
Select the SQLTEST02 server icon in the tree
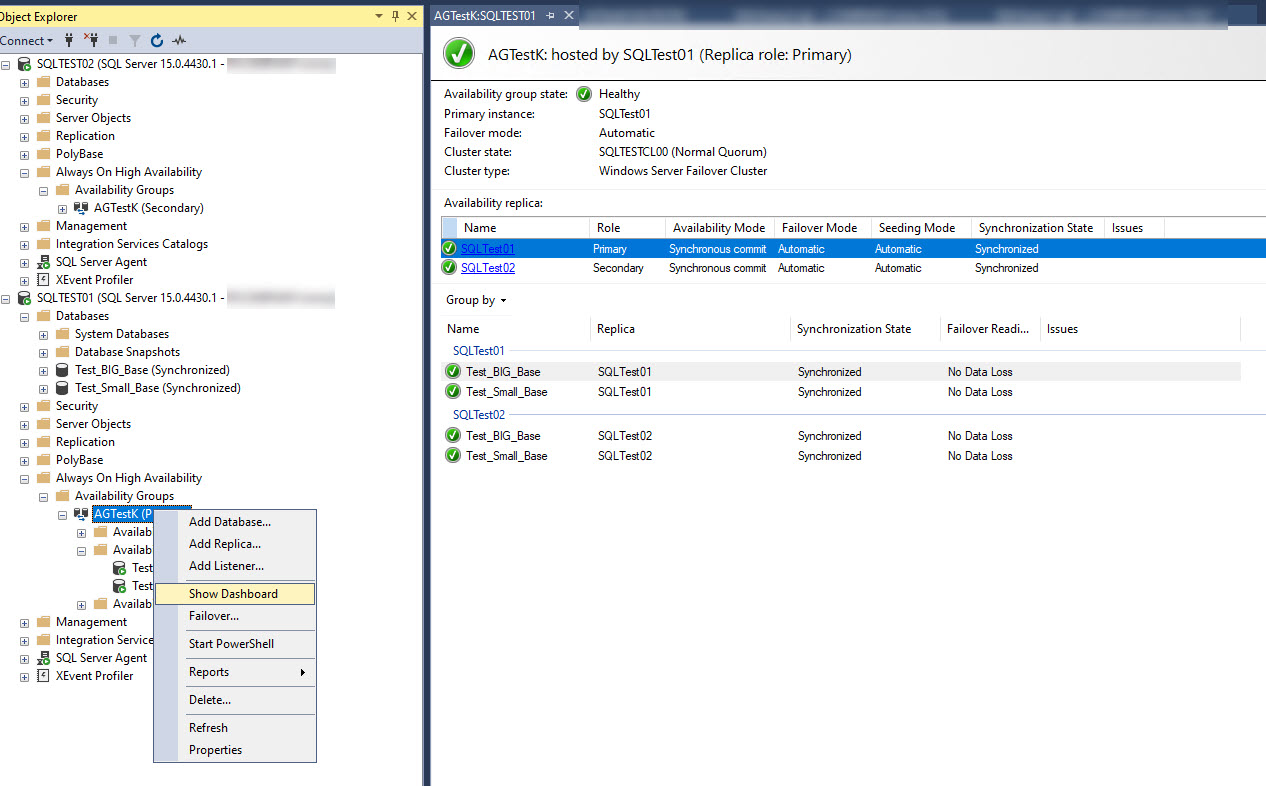(25, 64)
